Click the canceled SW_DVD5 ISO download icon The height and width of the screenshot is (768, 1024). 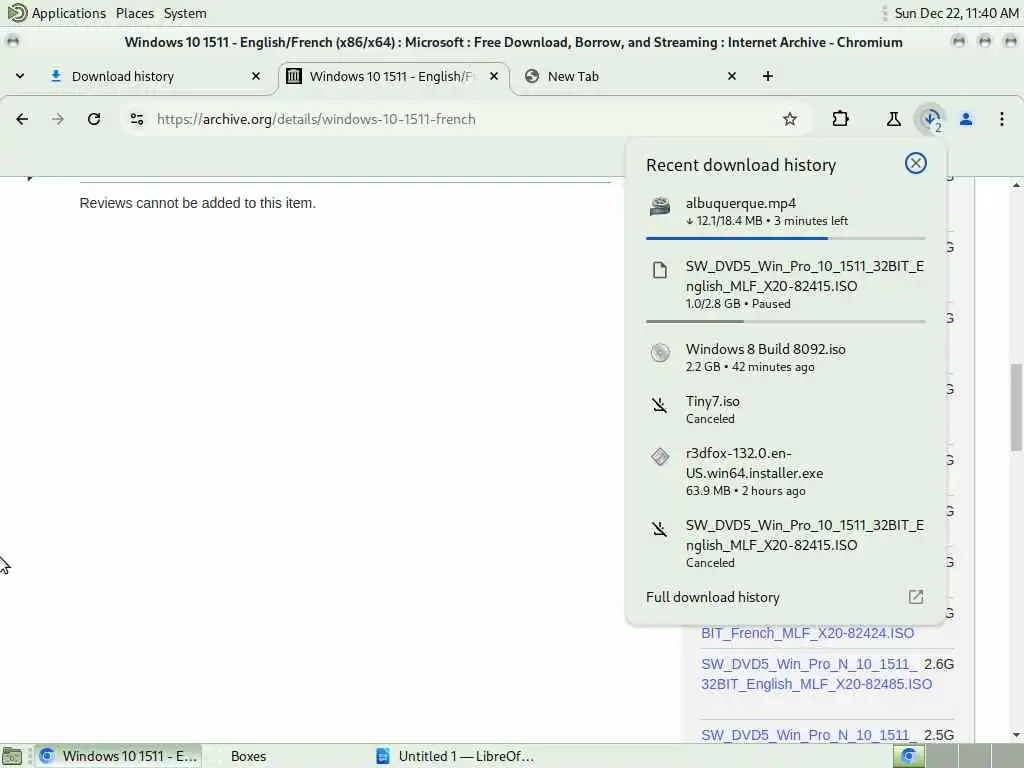point(660,529)
